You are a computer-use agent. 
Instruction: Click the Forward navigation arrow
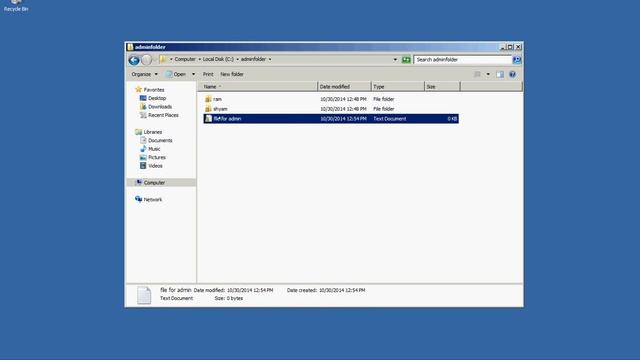(x=147, y=60)
